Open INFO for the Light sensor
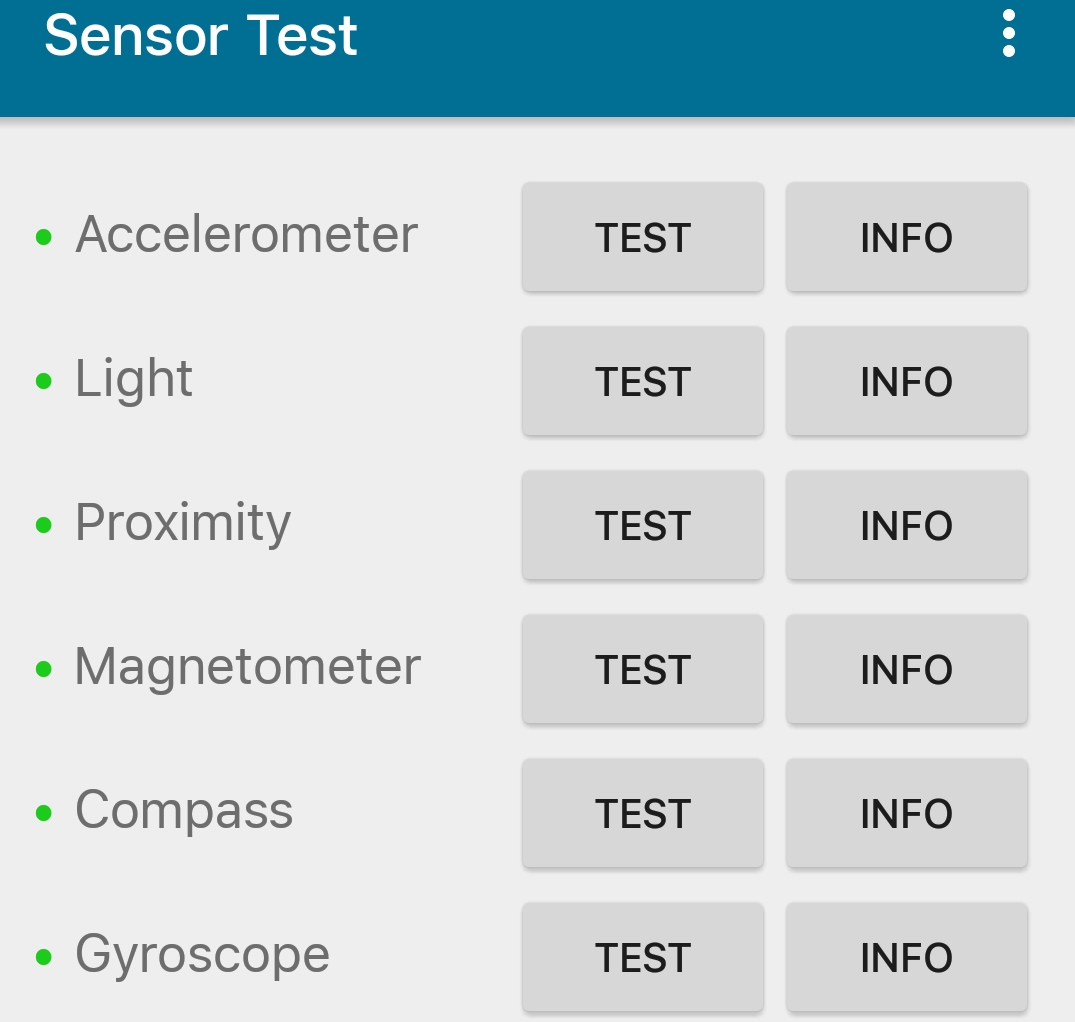The height and width of the screenshot is (1022, 1075). tap(906, 381)
